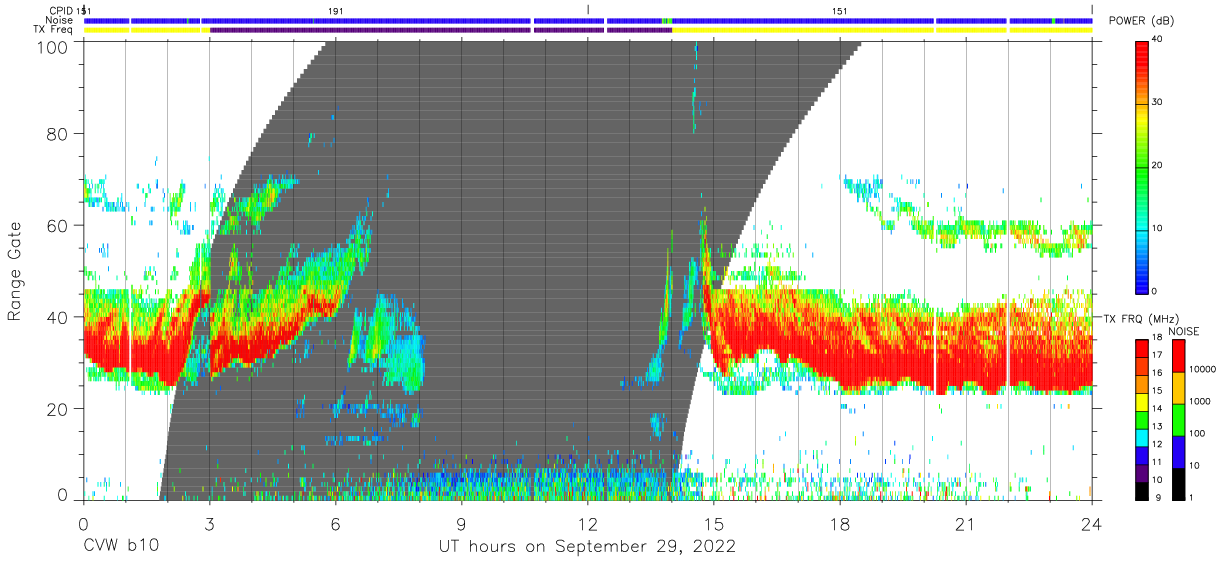Click the Range Gate y-axis title
1228x567 pixels.
(15, 272)
